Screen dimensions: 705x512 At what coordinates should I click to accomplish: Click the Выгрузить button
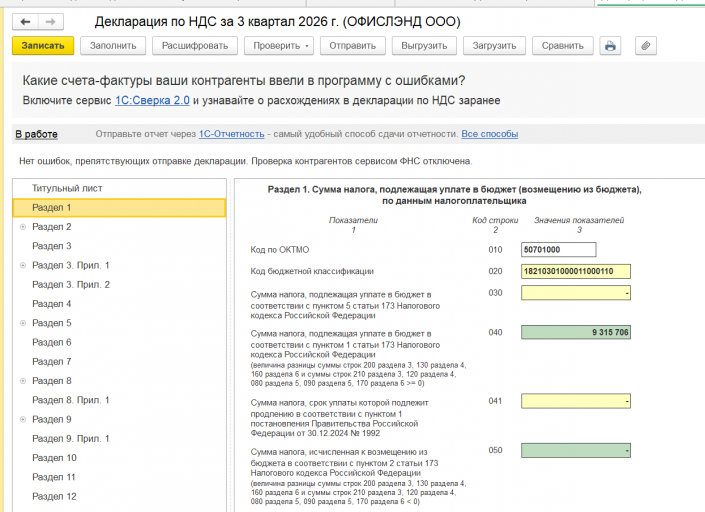click(x=424, y=46)
